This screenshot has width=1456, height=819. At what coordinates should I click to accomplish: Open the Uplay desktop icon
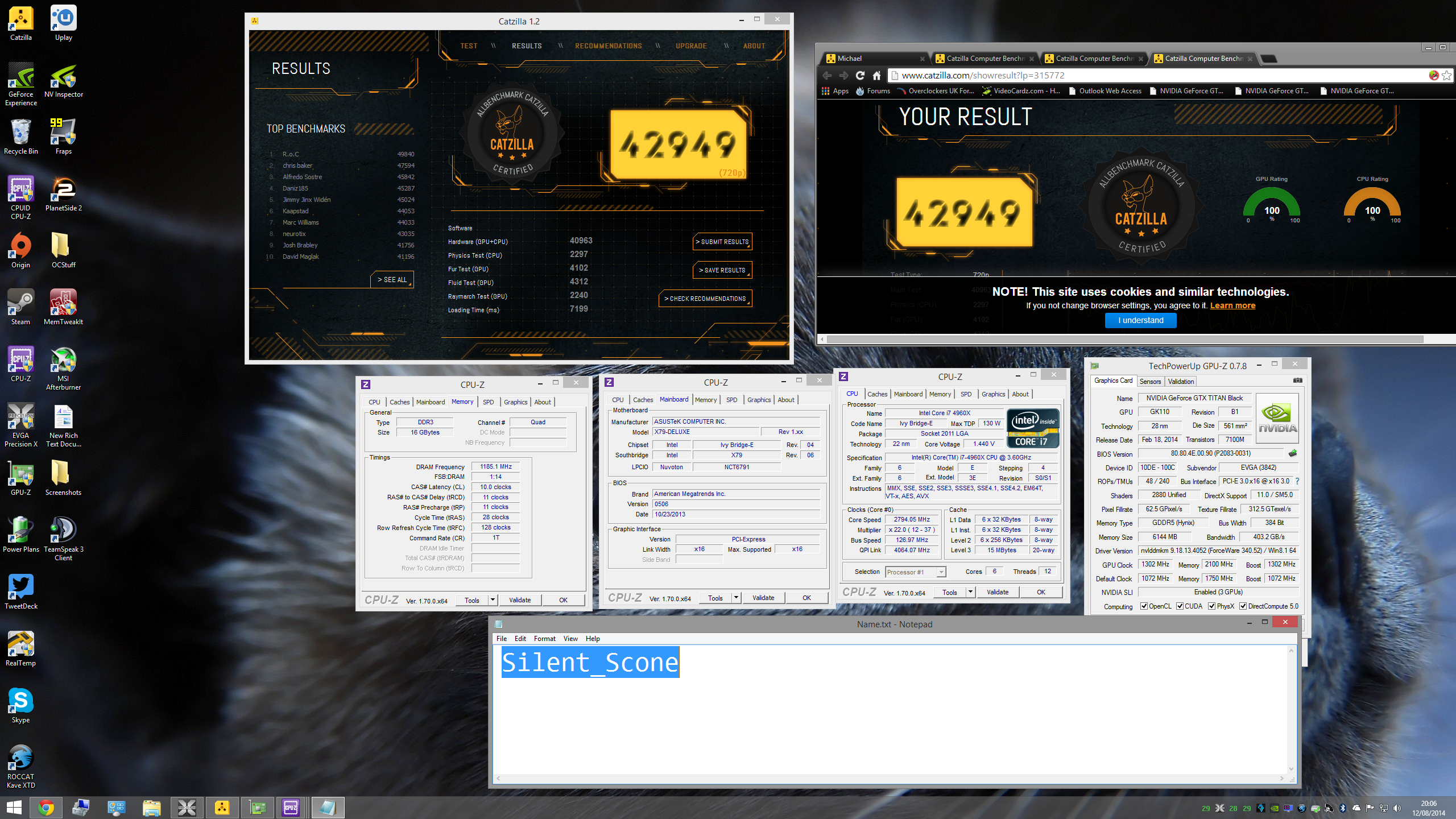click(64, 24)
